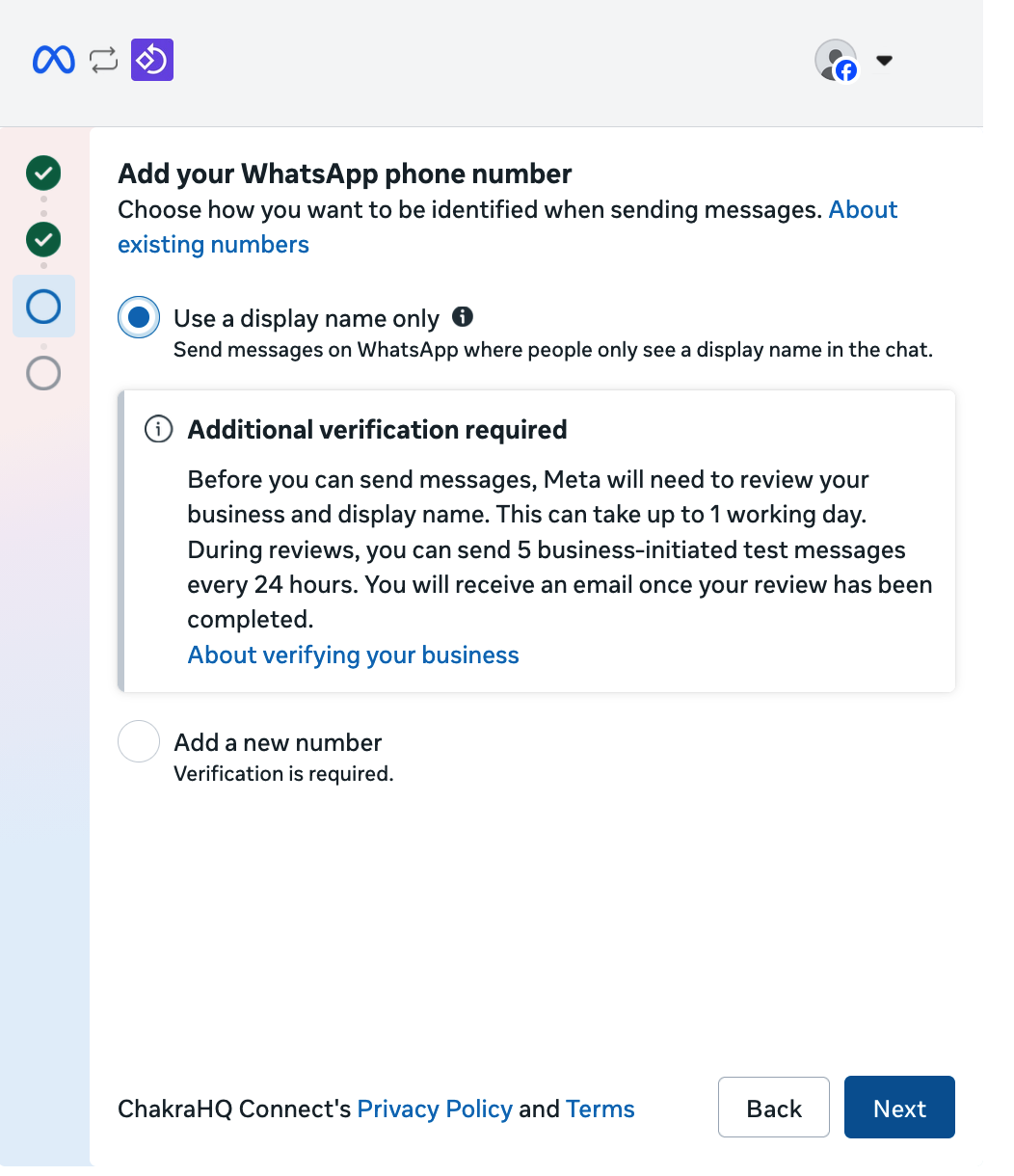This screenshot has width=1014, height=1176.
Task: Open 'About verifying your business' link
Action: [x=353, y=655]
